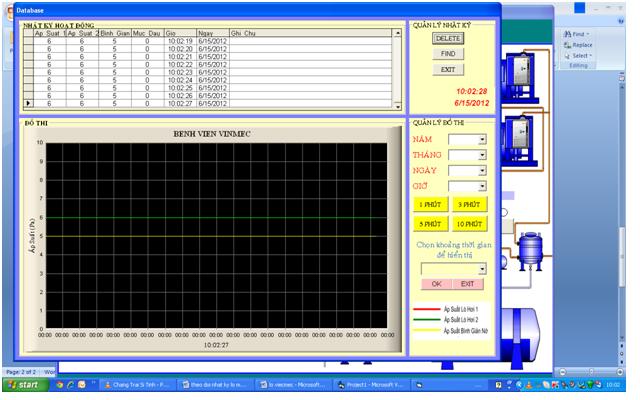Click the pink OK button
The width and height of the screenshot is (640, 400).
(x=437, y=283)
